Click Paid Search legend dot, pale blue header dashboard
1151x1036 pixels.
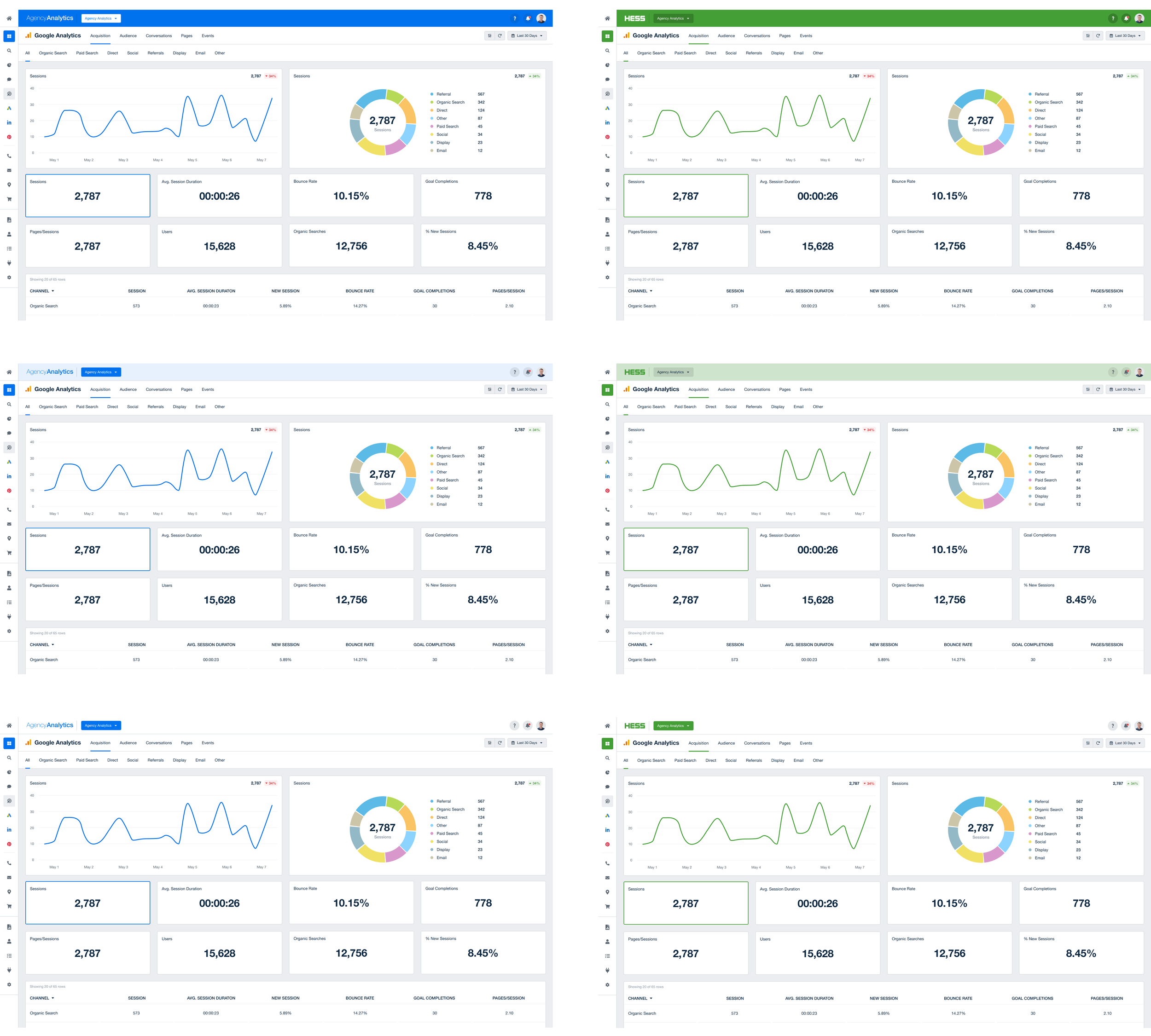(432, 480)
